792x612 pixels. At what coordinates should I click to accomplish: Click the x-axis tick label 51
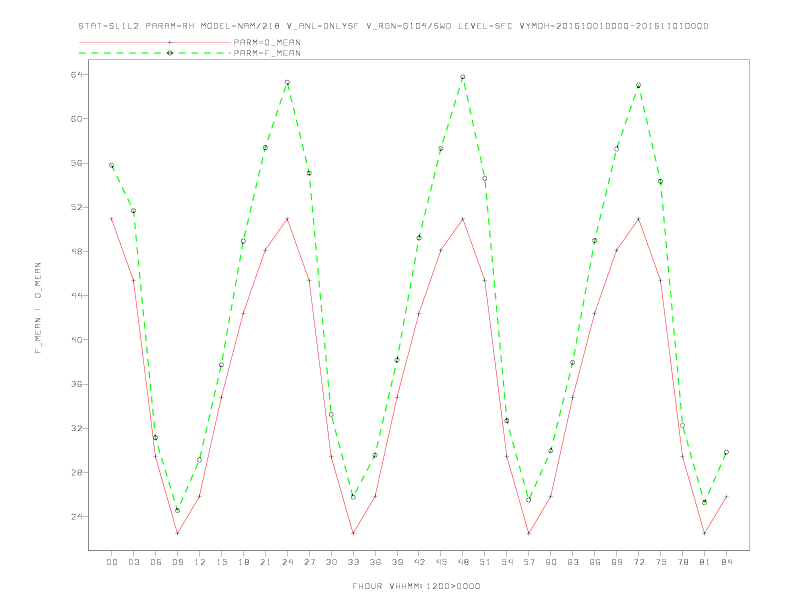[x=485, y=562]
